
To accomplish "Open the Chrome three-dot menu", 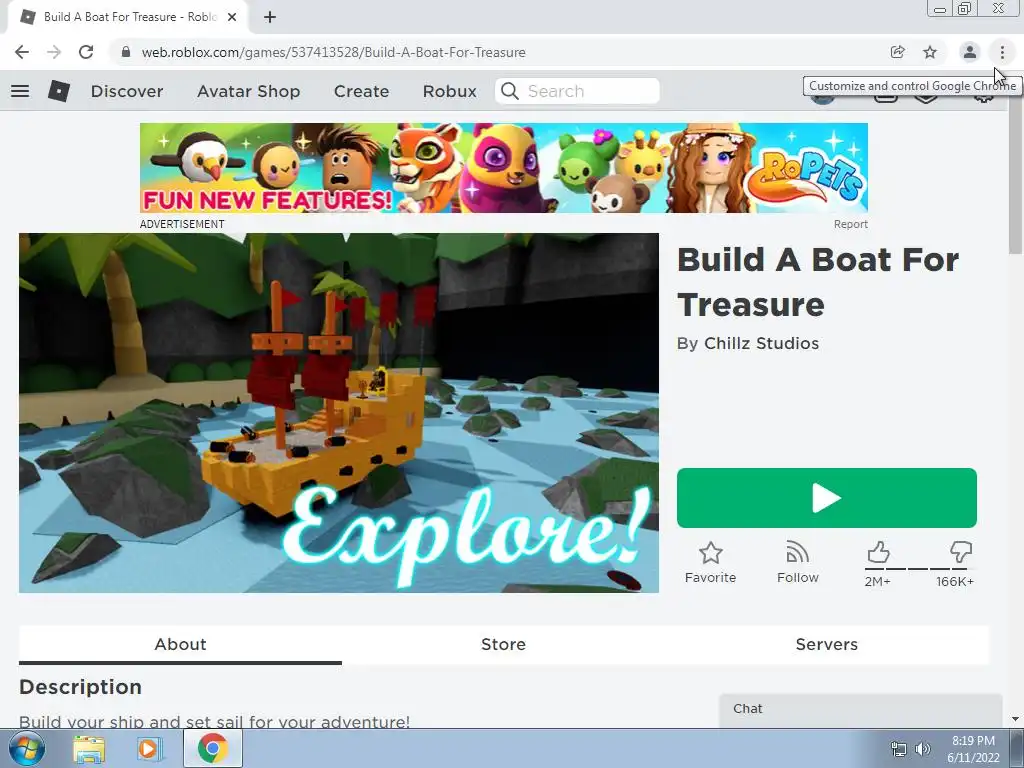I will point(1002,52).
